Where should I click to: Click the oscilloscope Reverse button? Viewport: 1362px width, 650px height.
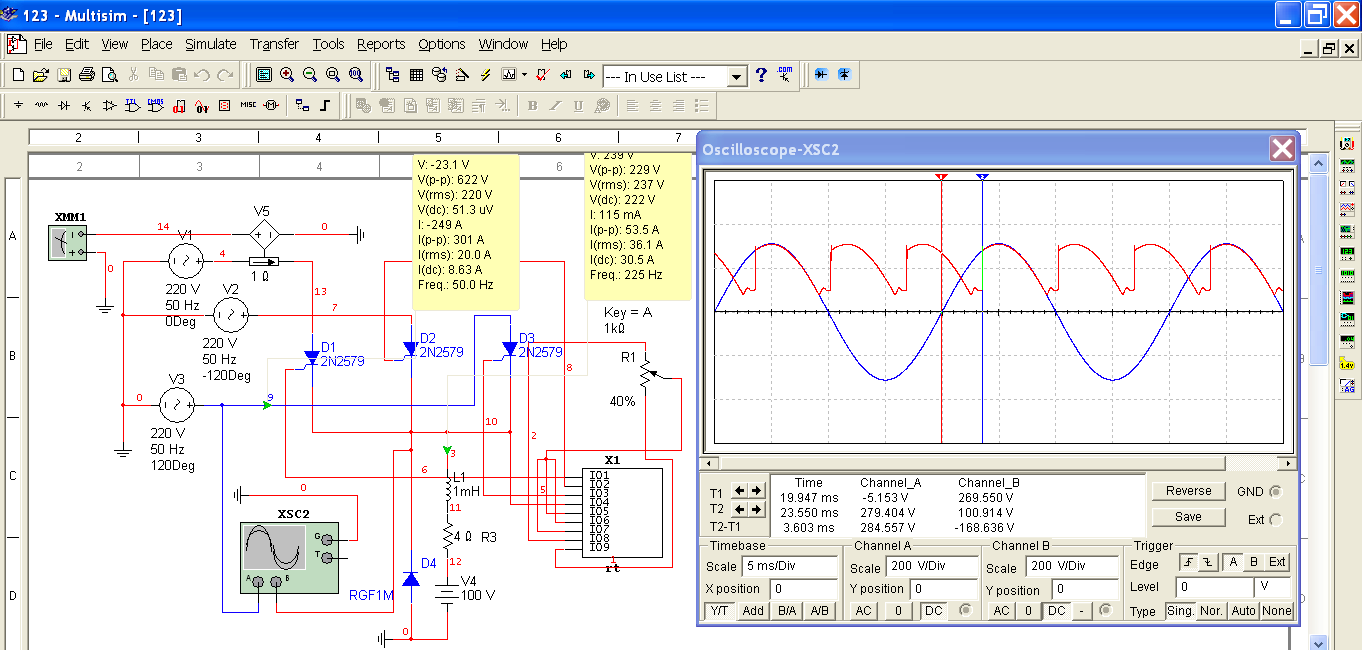tap(1188, 491)
